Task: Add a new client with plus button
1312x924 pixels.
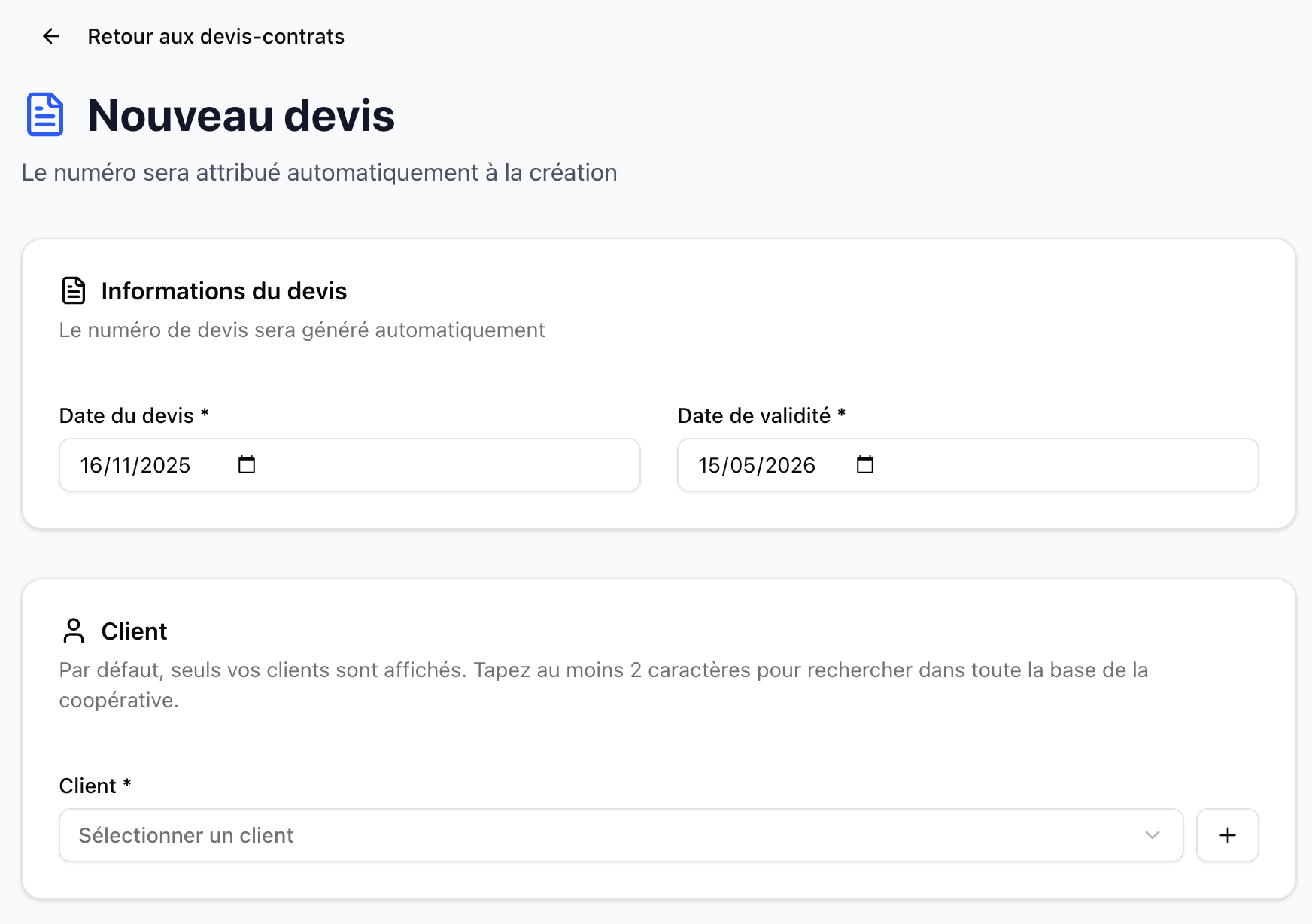Action: 1227,835
